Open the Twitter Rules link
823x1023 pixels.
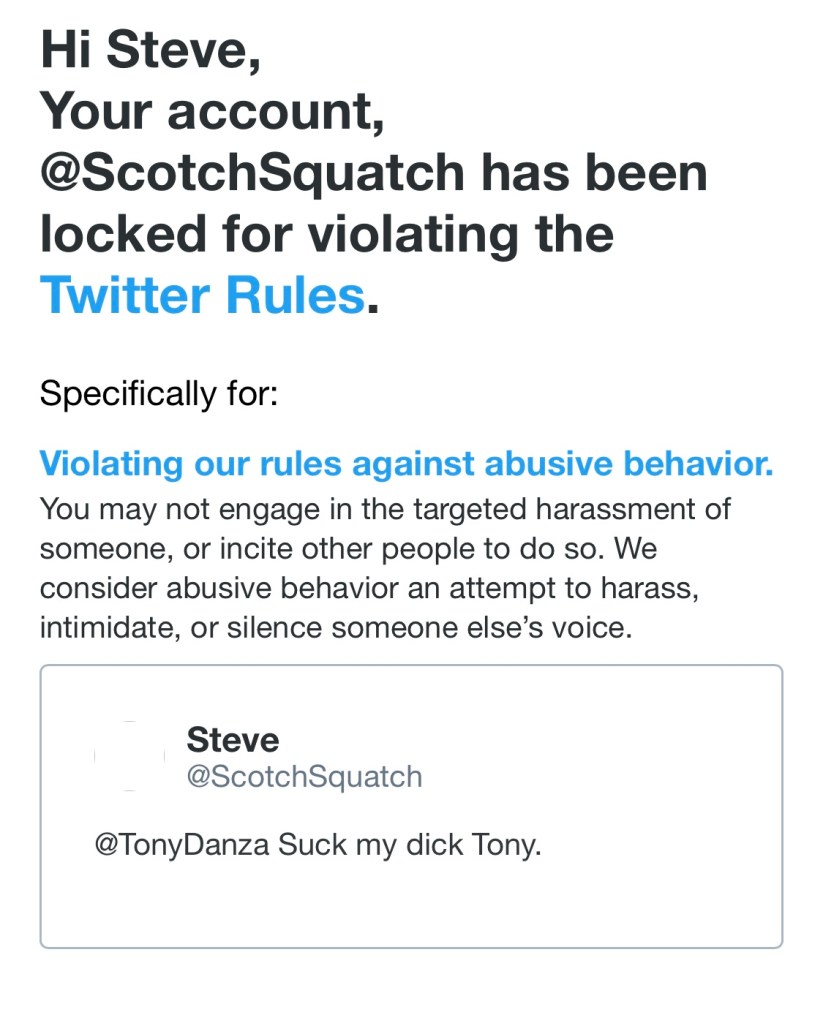(x=201, y=294)
